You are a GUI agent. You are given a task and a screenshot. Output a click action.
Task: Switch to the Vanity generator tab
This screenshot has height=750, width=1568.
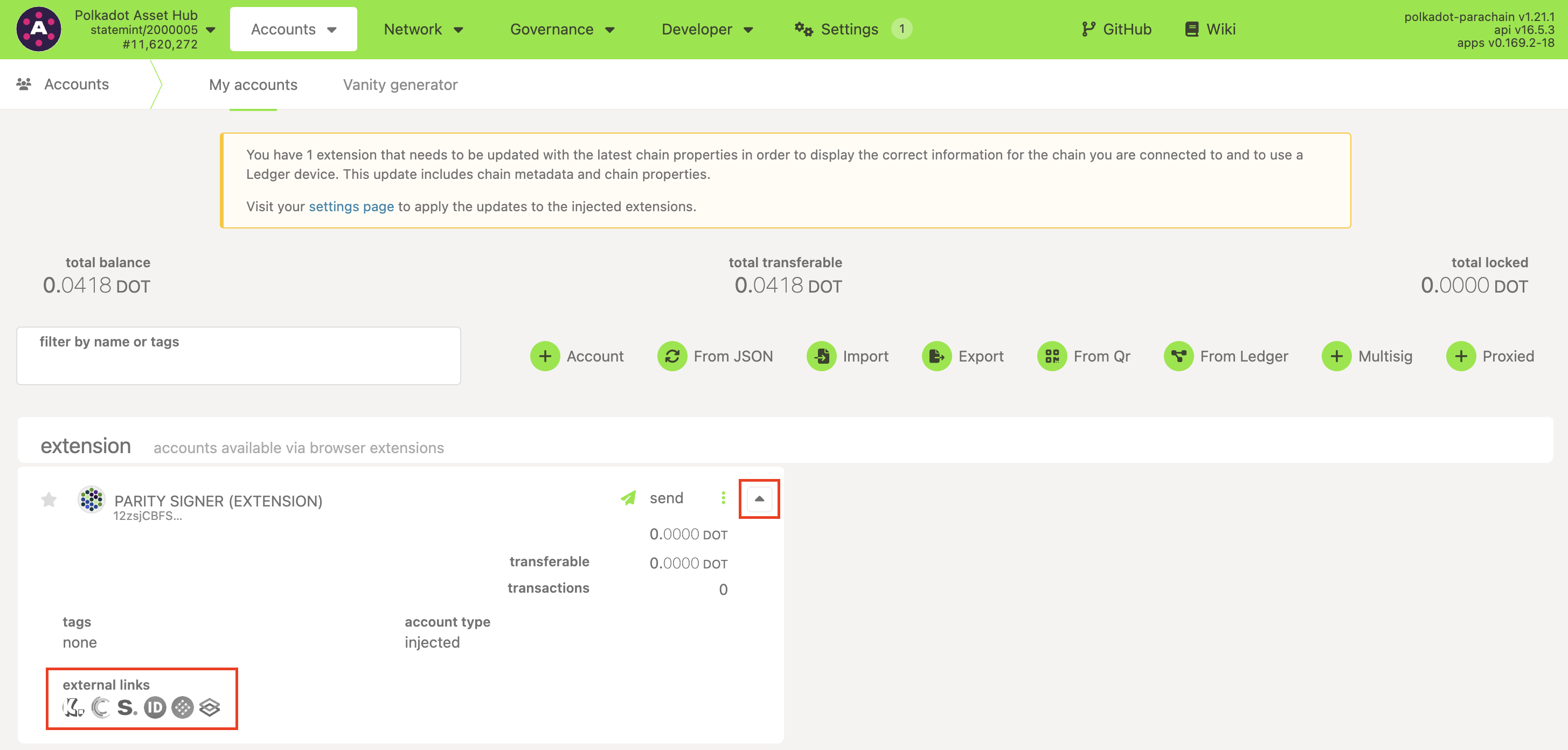[400, 85]
